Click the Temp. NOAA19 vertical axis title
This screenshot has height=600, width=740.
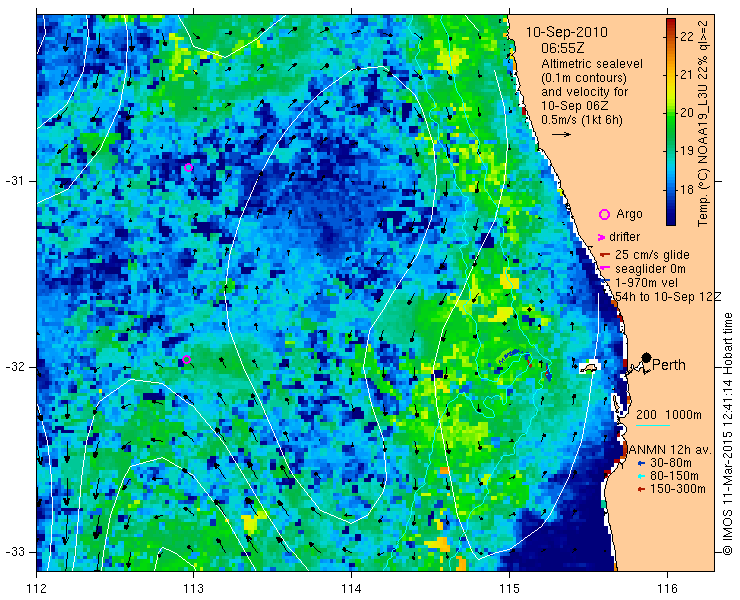point(703,123)
